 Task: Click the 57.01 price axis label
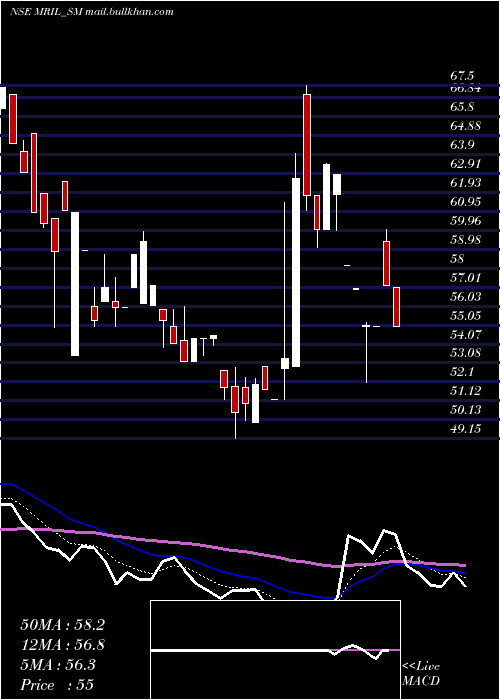(x=466, y=278)
